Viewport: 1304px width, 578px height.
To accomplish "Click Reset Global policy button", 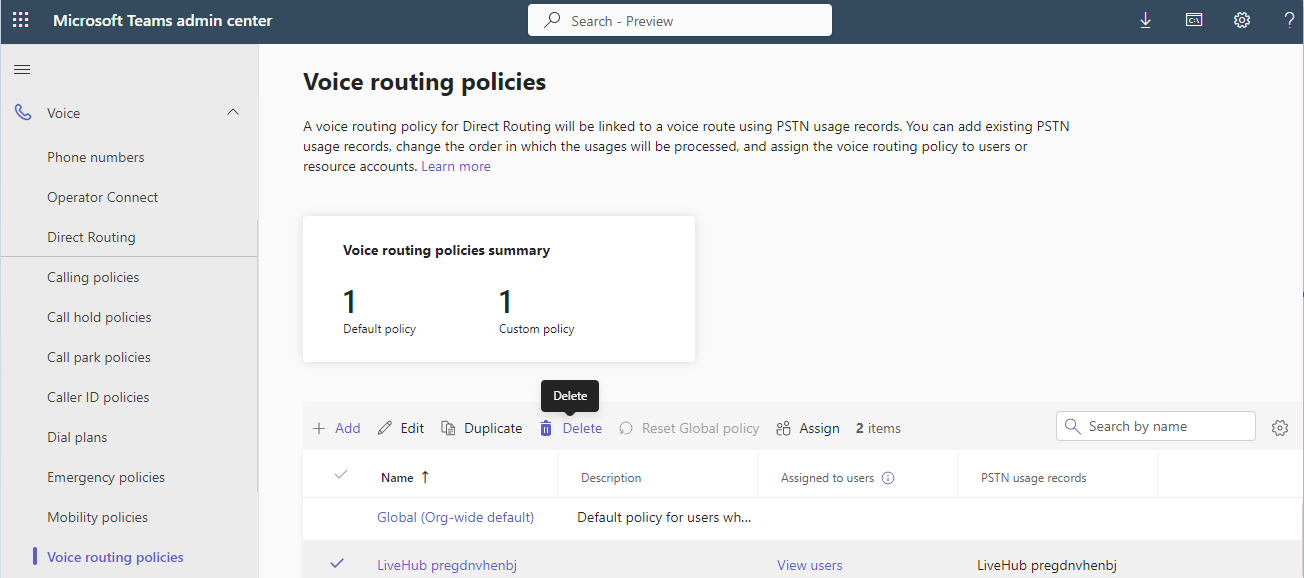I will pos(689,428).
